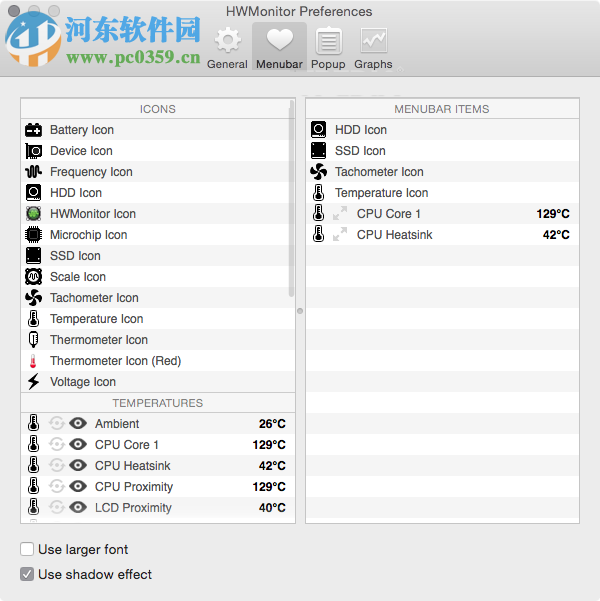This screenshot has height=601, width=600.
Task: Toggle the eye visibility for CPU Heatsink
Action: click(78, 465)
